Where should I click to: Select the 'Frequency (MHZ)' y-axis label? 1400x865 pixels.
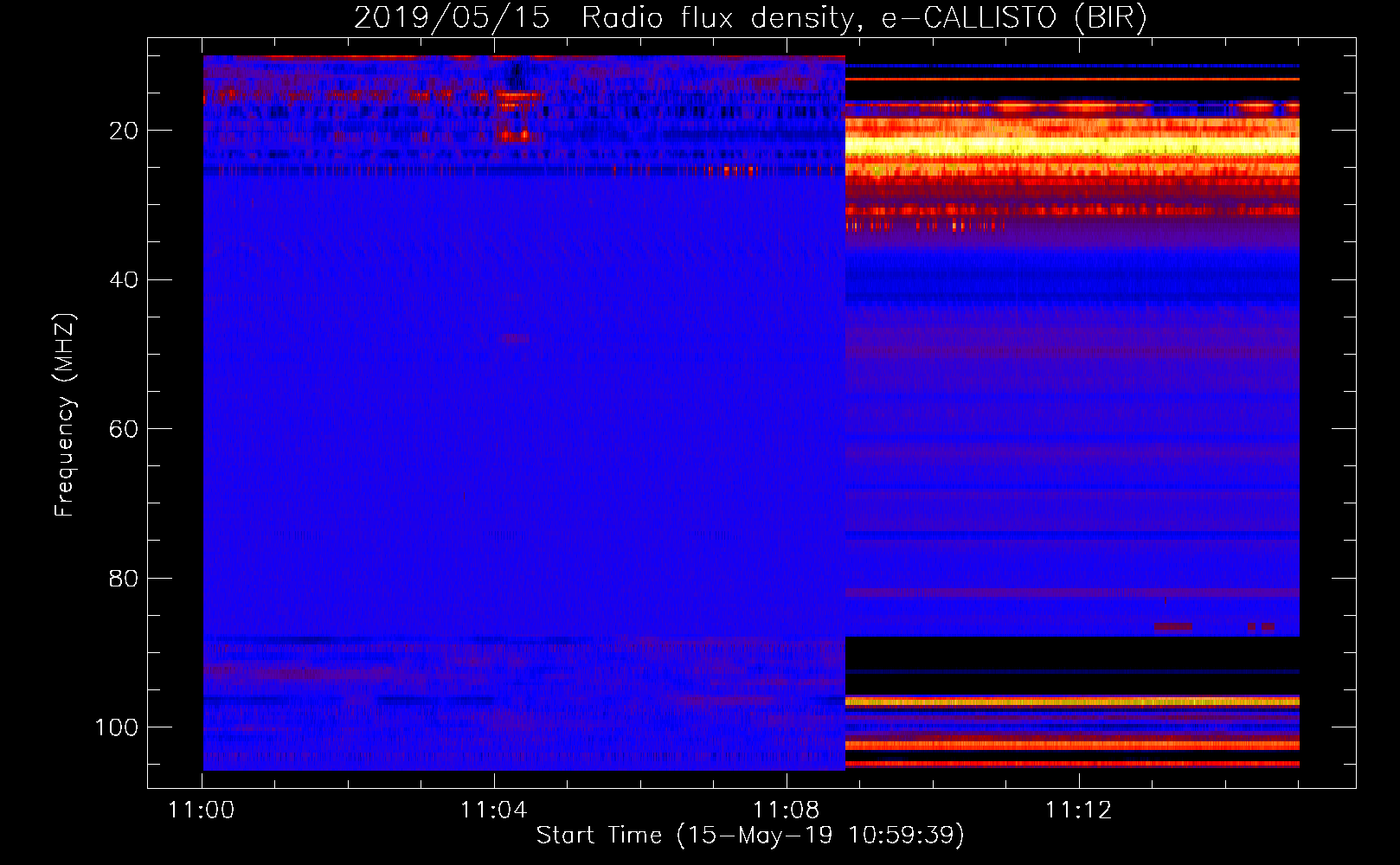point(65,415)
